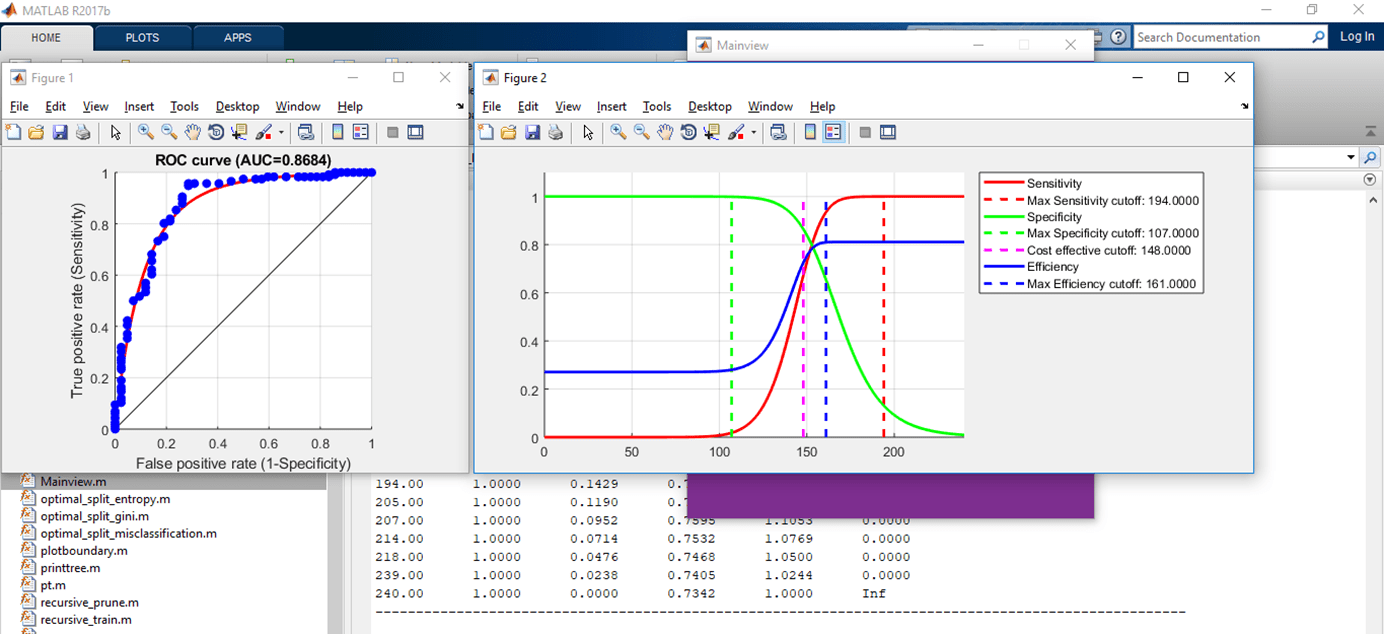The height and width of the screenshot is (634, 1385).
Task: Print Figure 1 via the printer icon
Action: coord(84,131)
